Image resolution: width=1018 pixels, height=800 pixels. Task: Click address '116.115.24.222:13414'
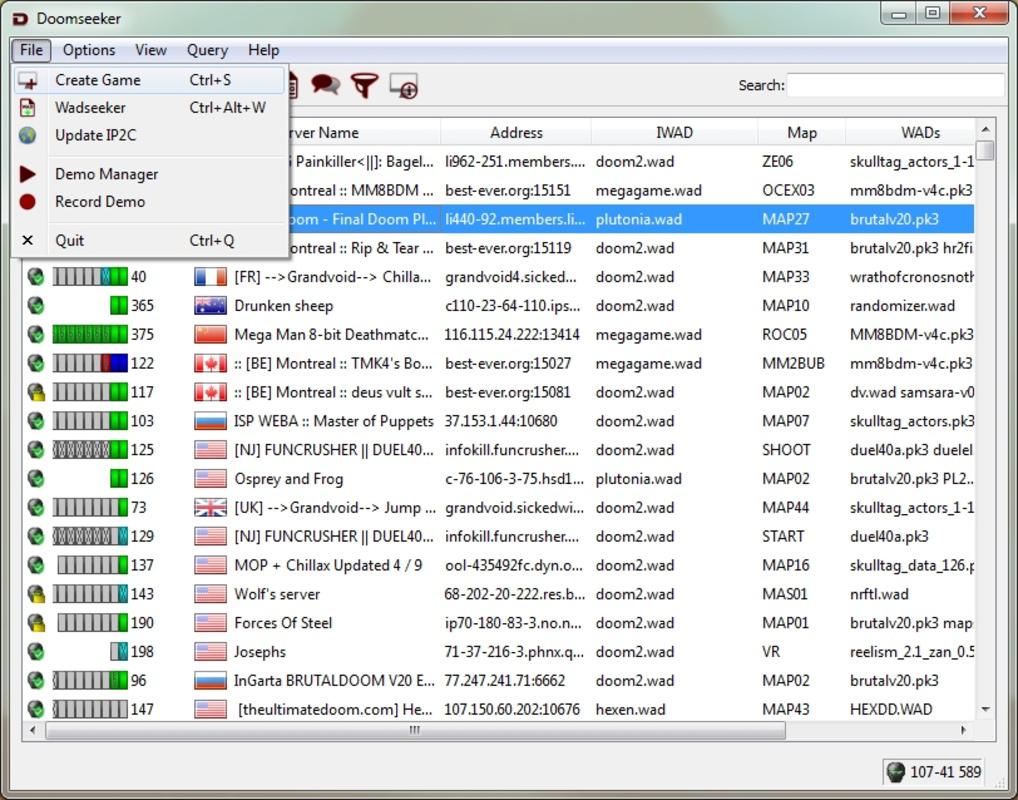point(512,335)
